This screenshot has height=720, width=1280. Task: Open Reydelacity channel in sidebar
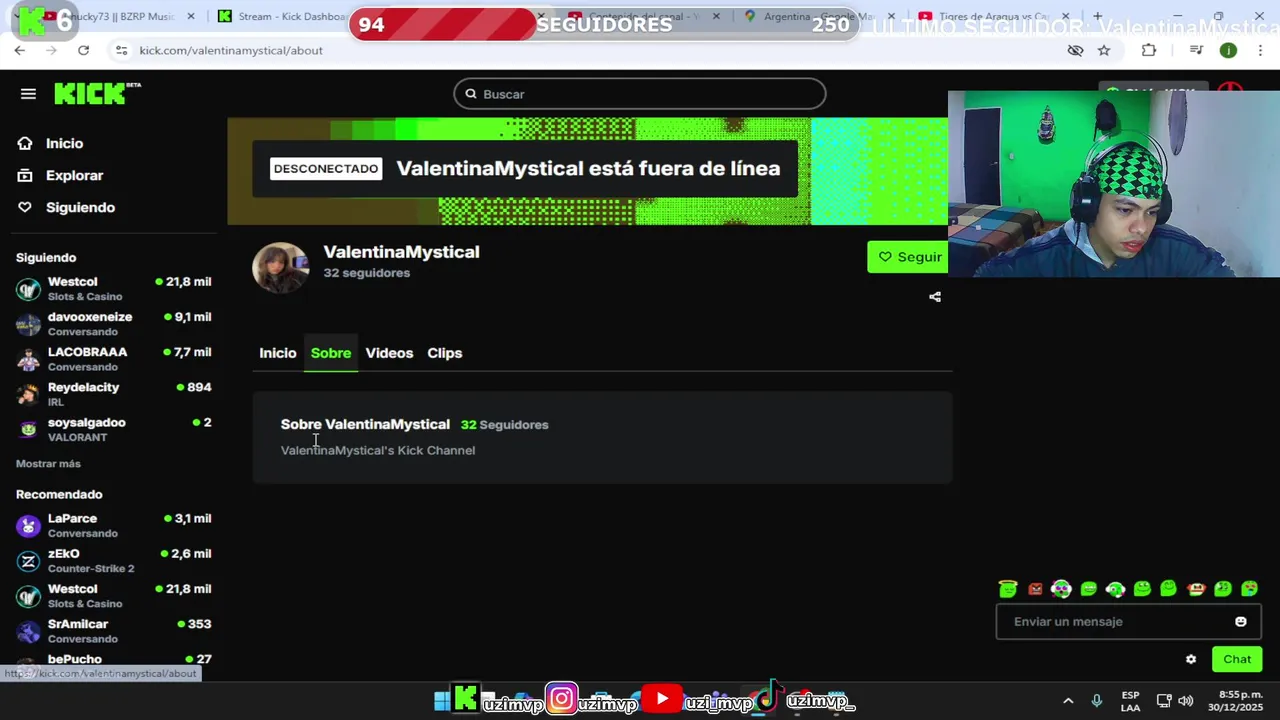click(114, 394)
